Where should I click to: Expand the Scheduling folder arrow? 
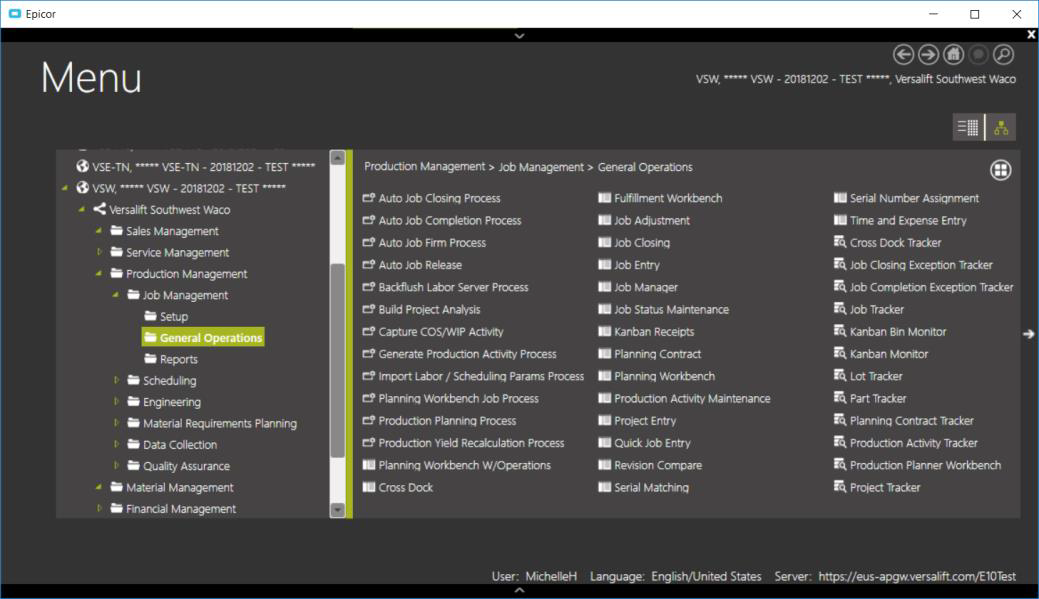coord(117,380)
